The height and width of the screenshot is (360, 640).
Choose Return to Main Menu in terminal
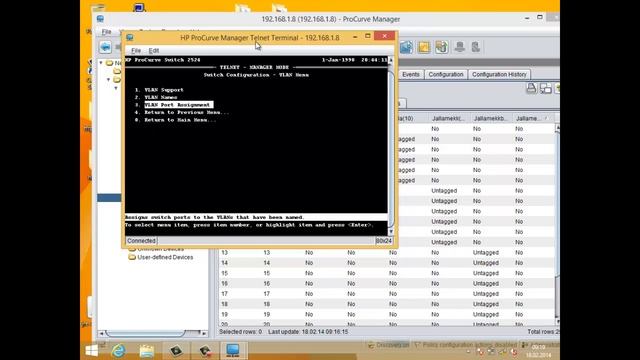180,120
